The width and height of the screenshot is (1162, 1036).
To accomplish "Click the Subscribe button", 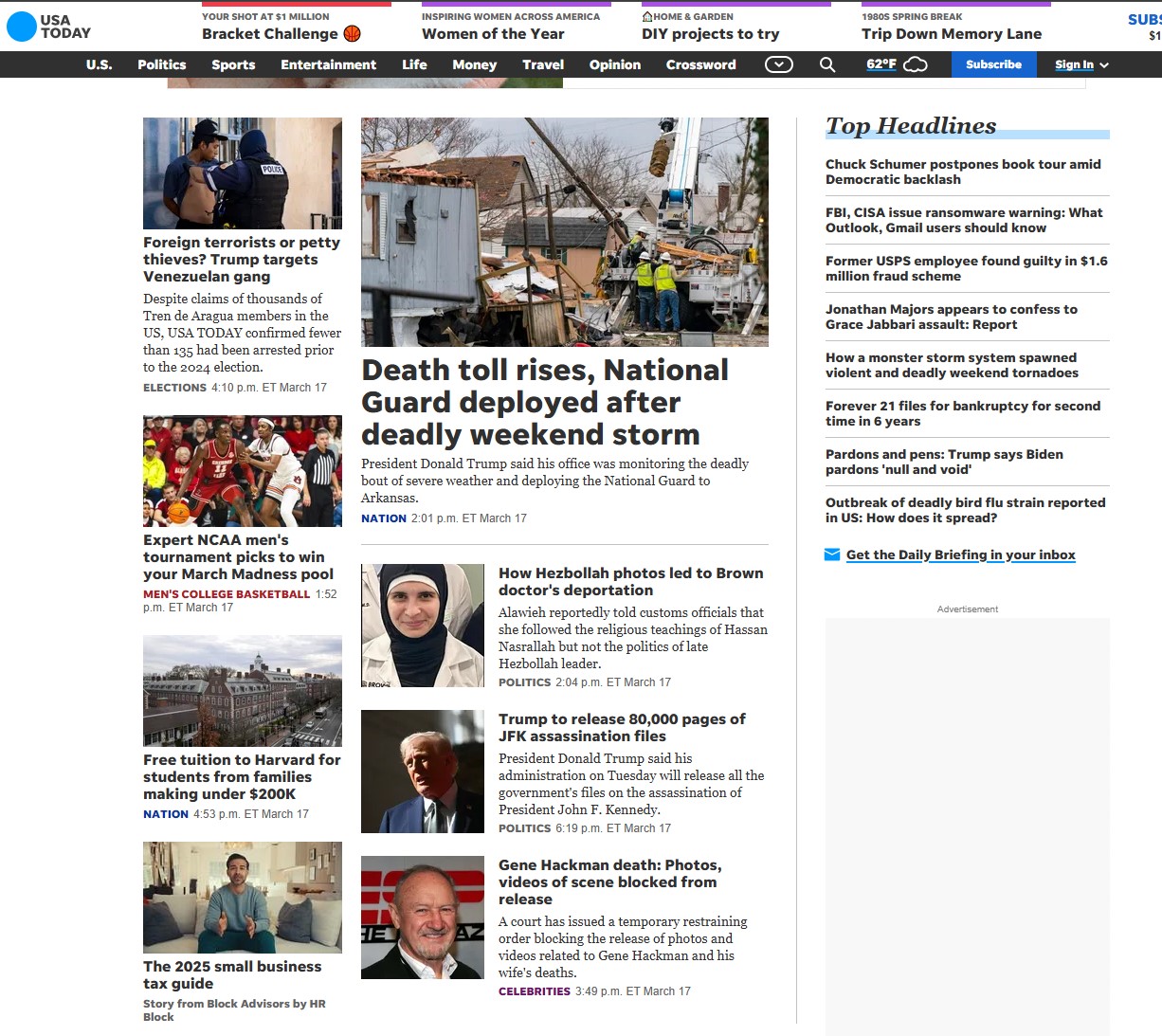I will pyautogui.click(x=993, y=64).
